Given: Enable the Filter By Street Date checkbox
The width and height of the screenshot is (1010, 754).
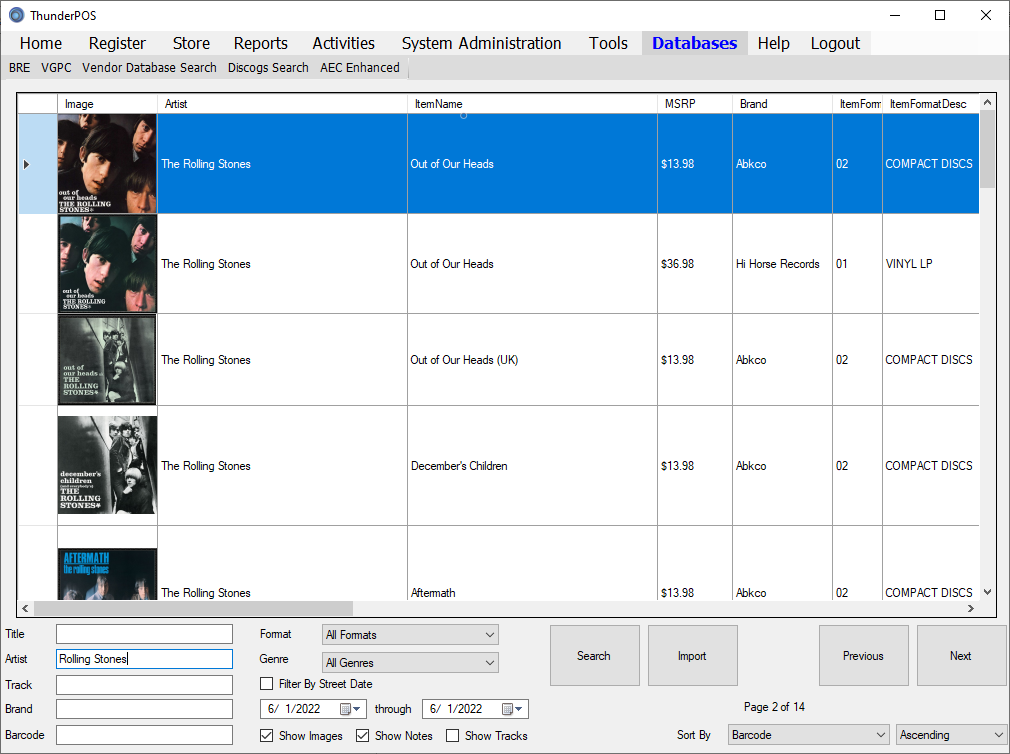Looking at the screenshot, I should [267, 684].
